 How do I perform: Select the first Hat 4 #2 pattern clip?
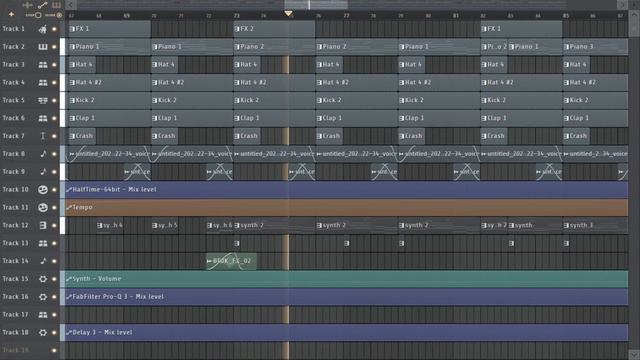[x=109, y=82]
